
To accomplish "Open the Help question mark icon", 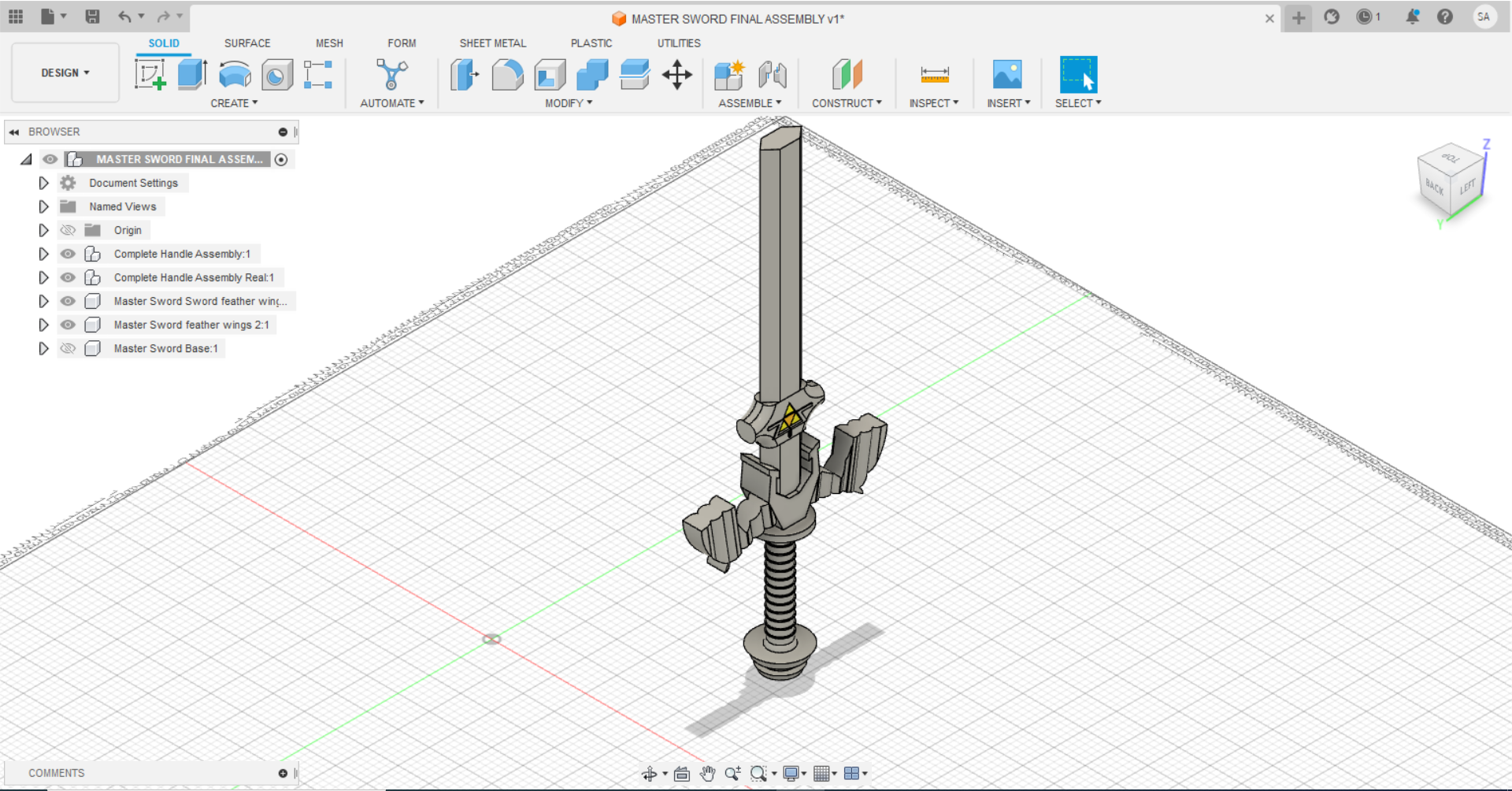I will (x=1445, y=17).
